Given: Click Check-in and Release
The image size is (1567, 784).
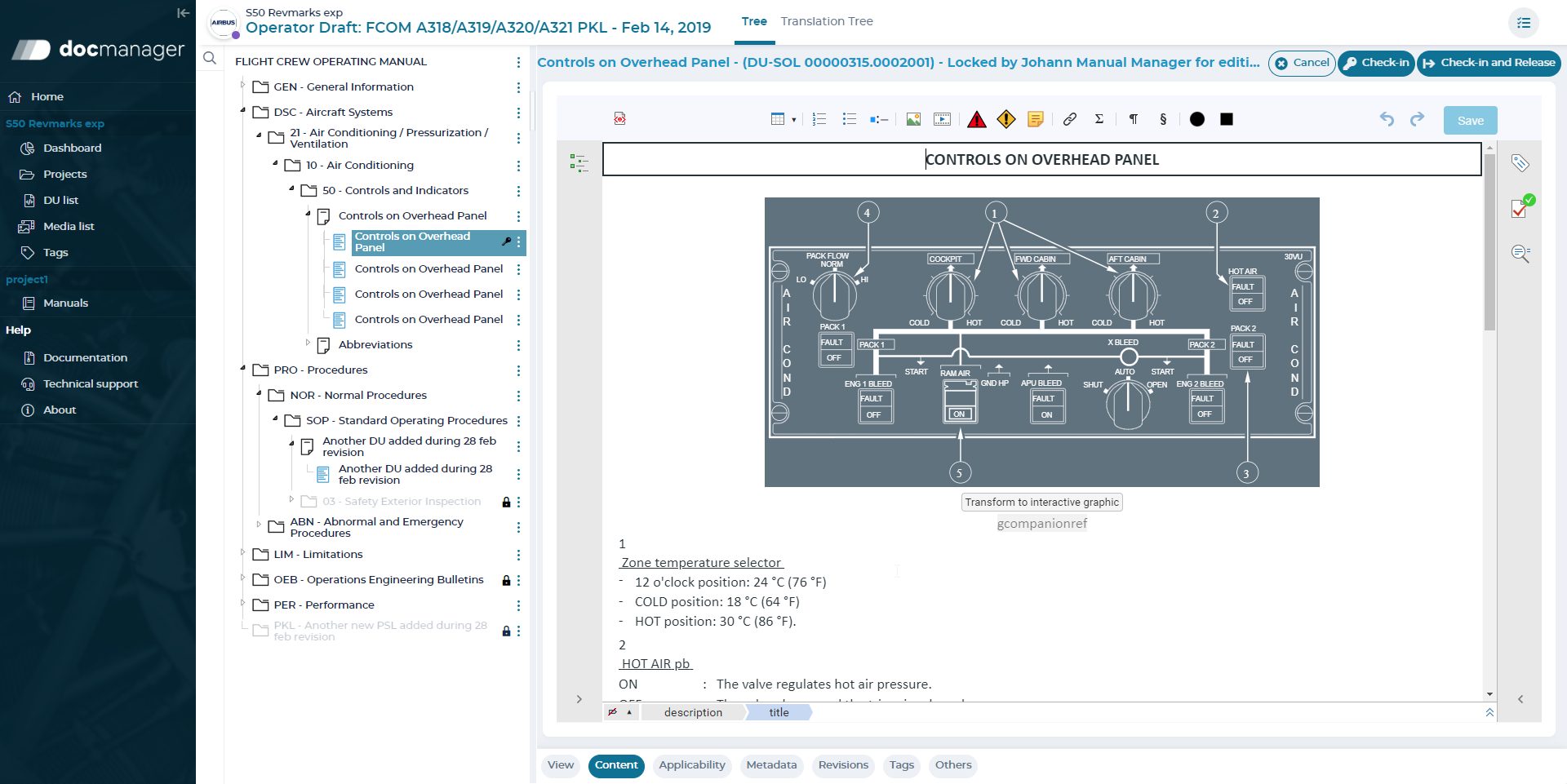Looking at the screenshot, I should 1489,63.
